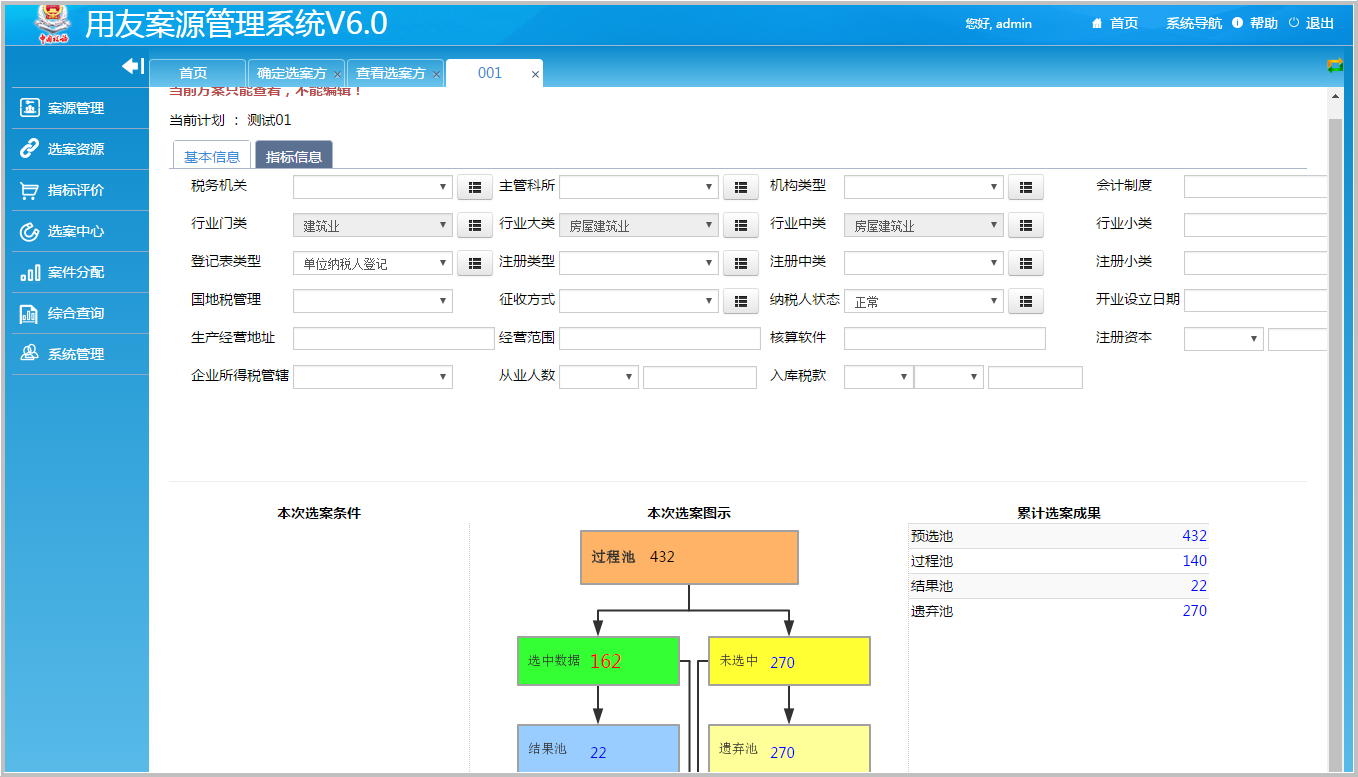Click the list button beside 税务机关
The width and height of the screenshot is (1358, 777).
point(475,187)
